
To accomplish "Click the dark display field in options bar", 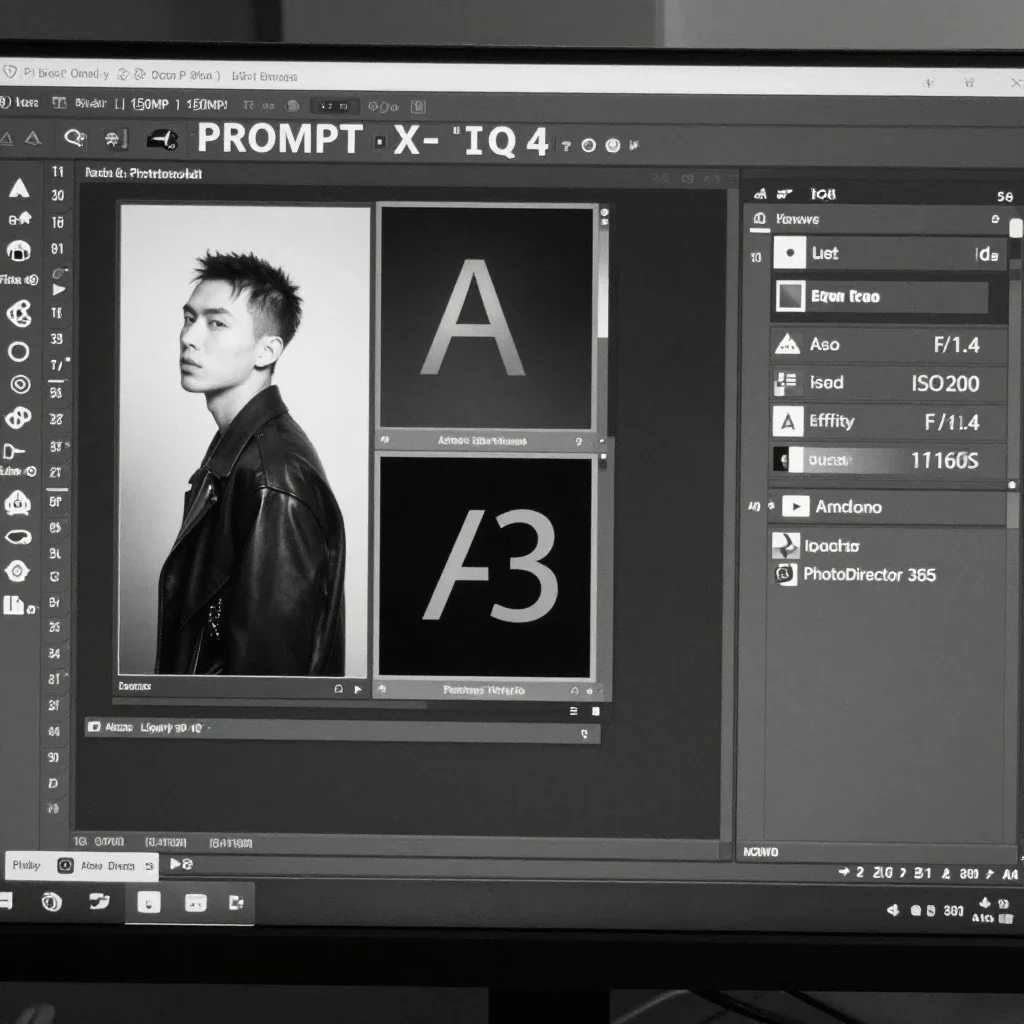I will click(334, 106).
